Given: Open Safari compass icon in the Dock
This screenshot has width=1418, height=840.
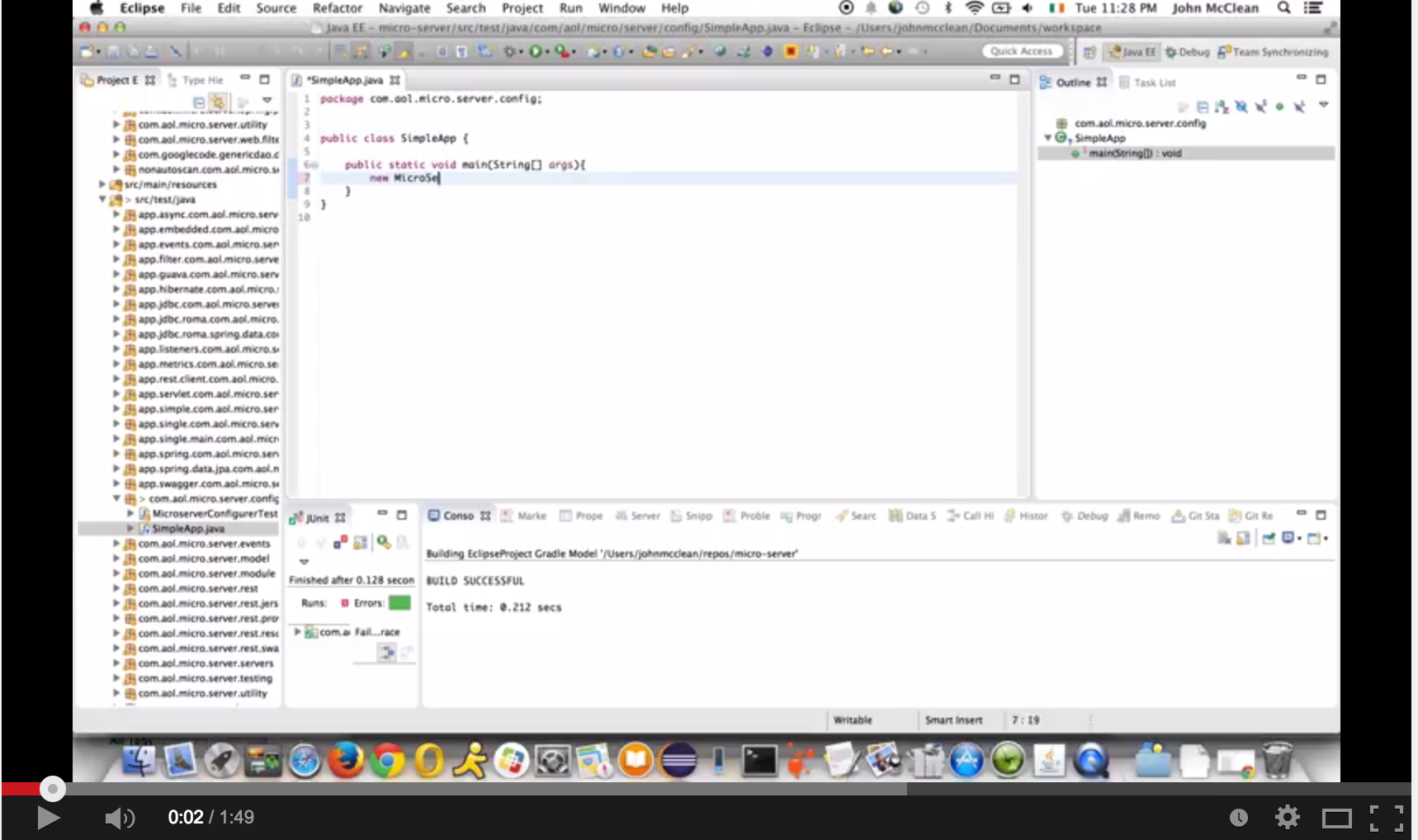Looking at the screenshot, I should pyautogui.click(x=305, y=760).
